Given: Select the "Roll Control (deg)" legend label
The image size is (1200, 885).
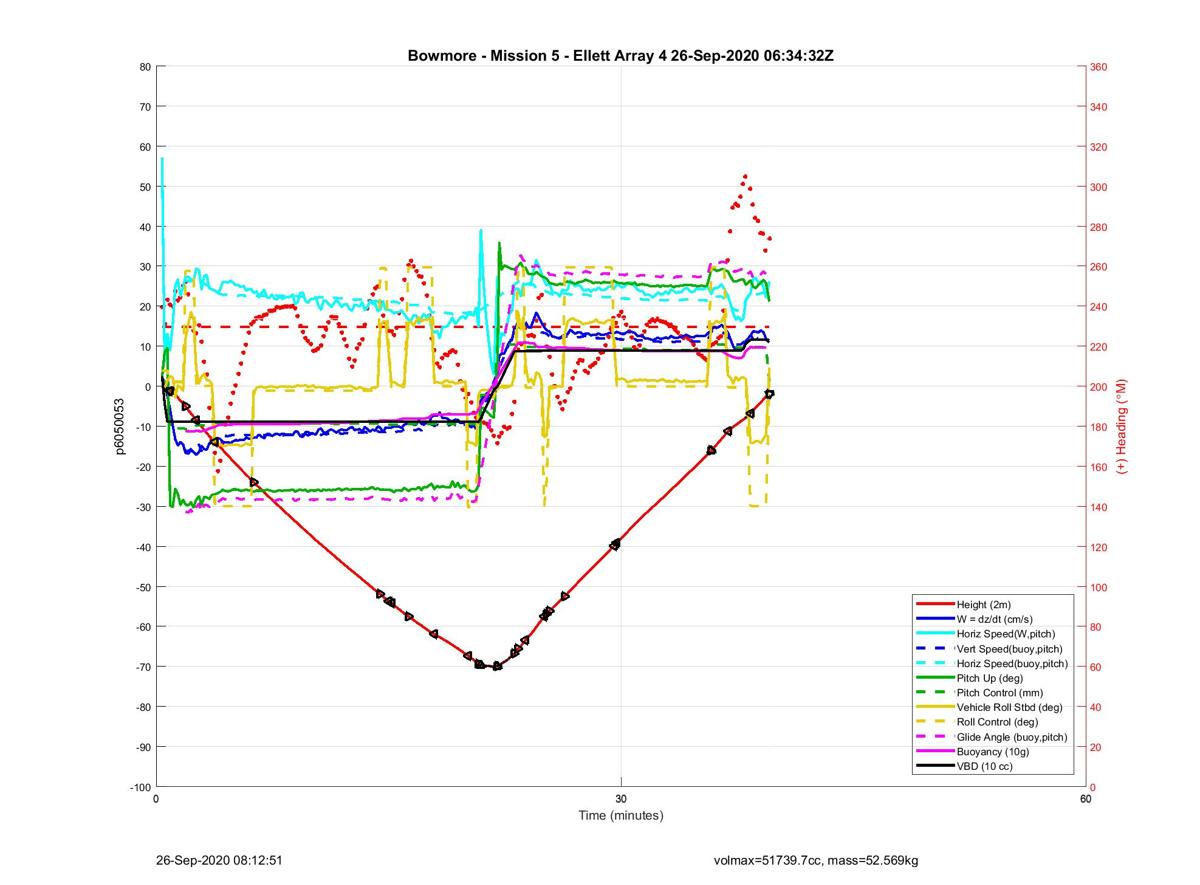Looking at the screenshot, I should pyautogui.click(x=997, y=721).
